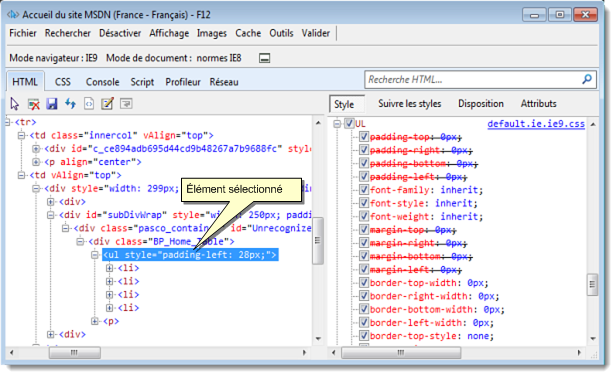Open the Images menu
616x377 pixels.
click(212, 33)
